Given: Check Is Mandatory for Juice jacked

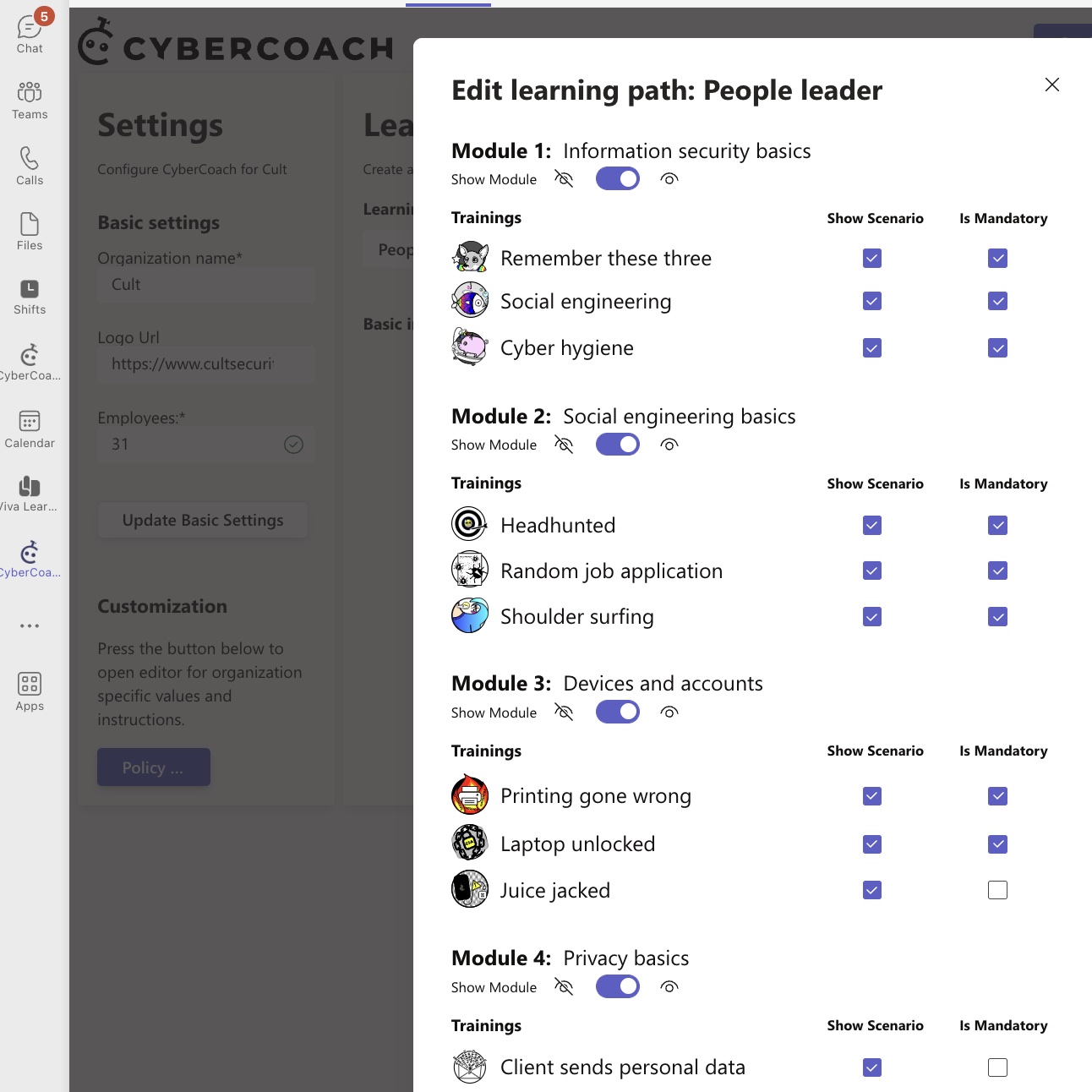Looking at the screenshot, I should click(x=997, y=889).
